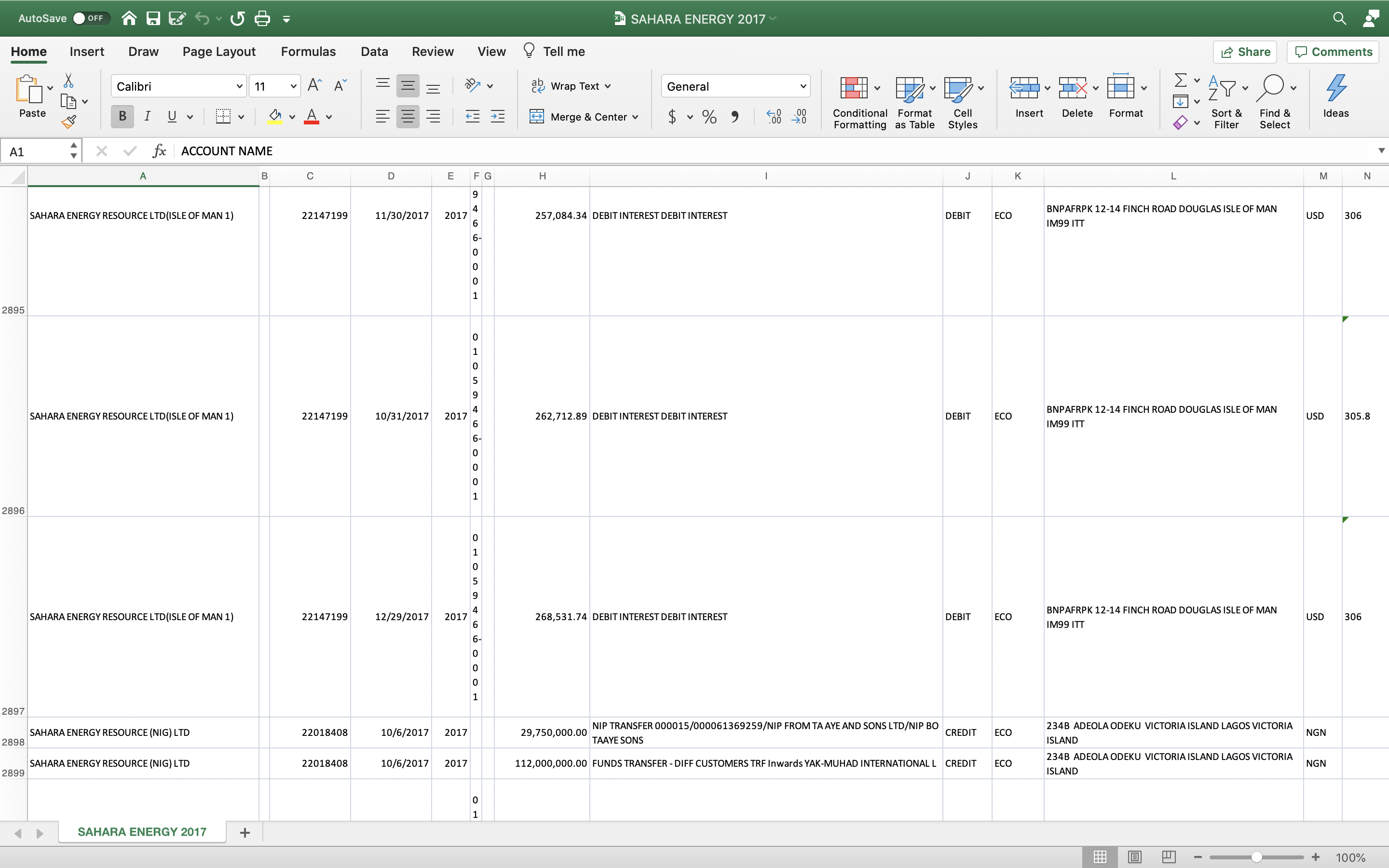This screenshot has width=1389, height=868.
Task: Click the add new sheet plus button
Action: pyautogui.click(x=245, y=832)
